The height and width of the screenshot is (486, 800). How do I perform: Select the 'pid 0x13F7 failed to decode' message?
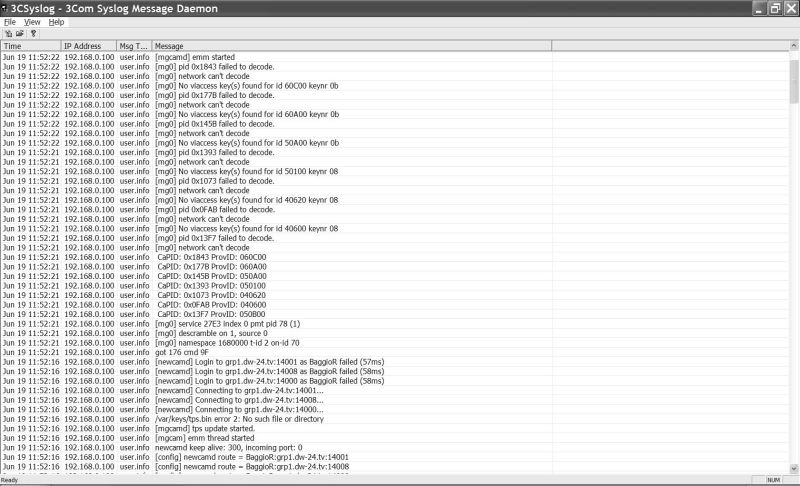pos(214,238)
